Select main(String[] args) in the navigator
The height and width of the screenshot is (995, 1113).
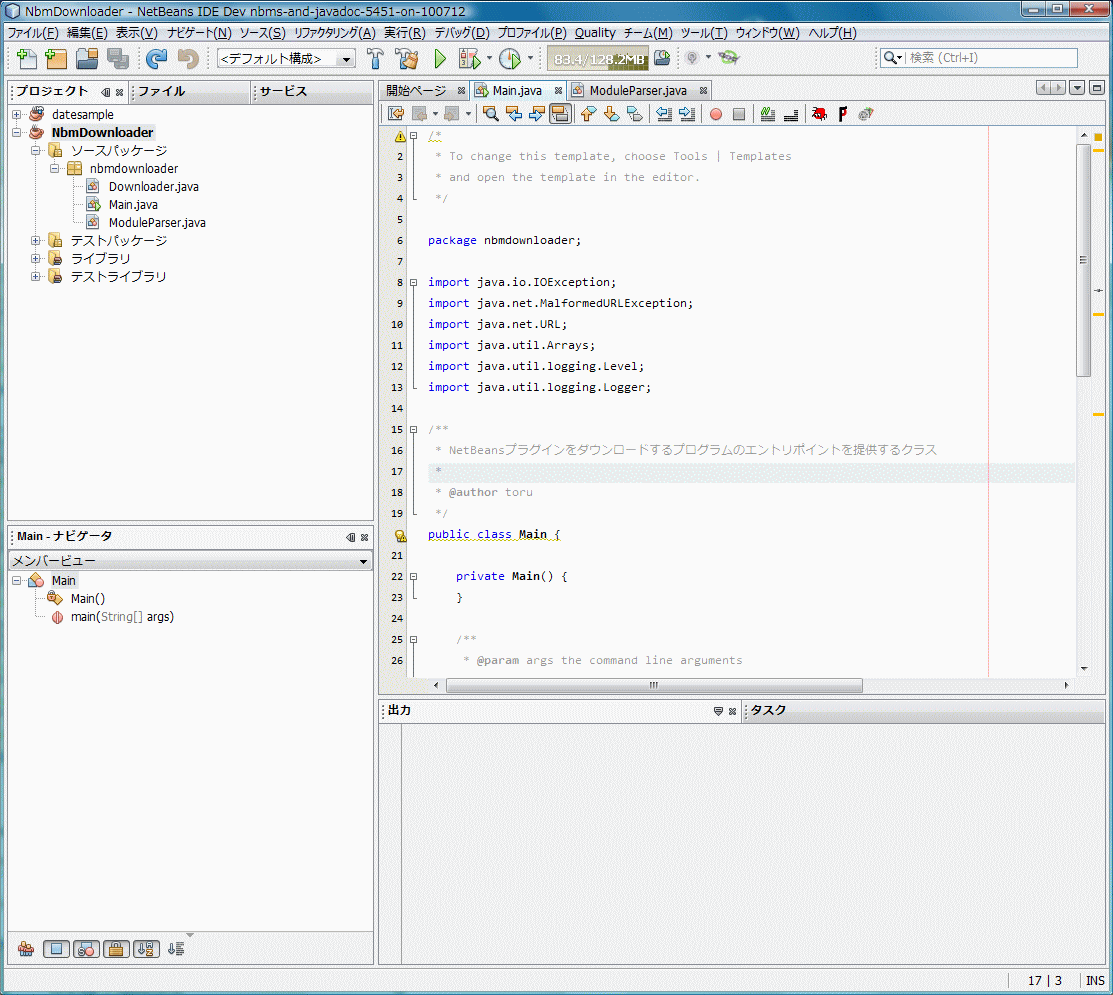122,617
